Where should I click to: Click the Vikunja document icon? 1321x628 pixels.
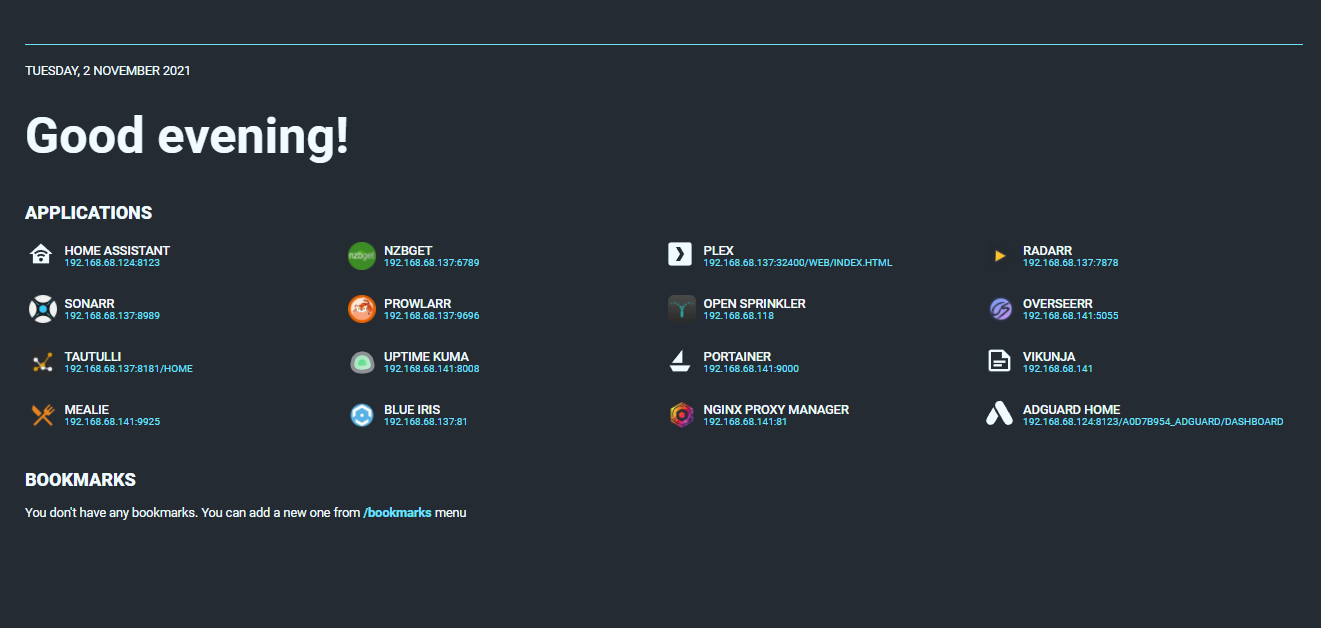pyautogui.click(x=999, y=361)
